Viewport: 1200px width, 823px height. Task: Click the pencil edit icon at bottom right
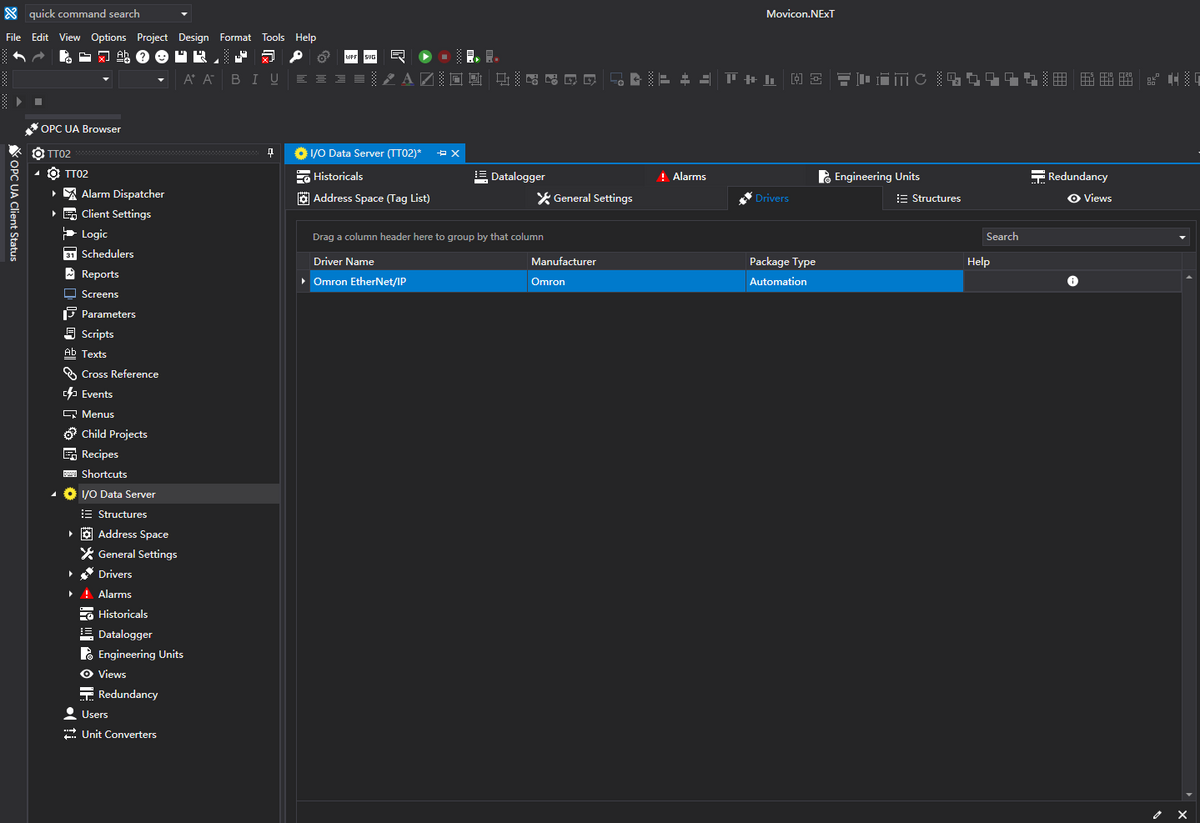click(x=1157, y=815)
